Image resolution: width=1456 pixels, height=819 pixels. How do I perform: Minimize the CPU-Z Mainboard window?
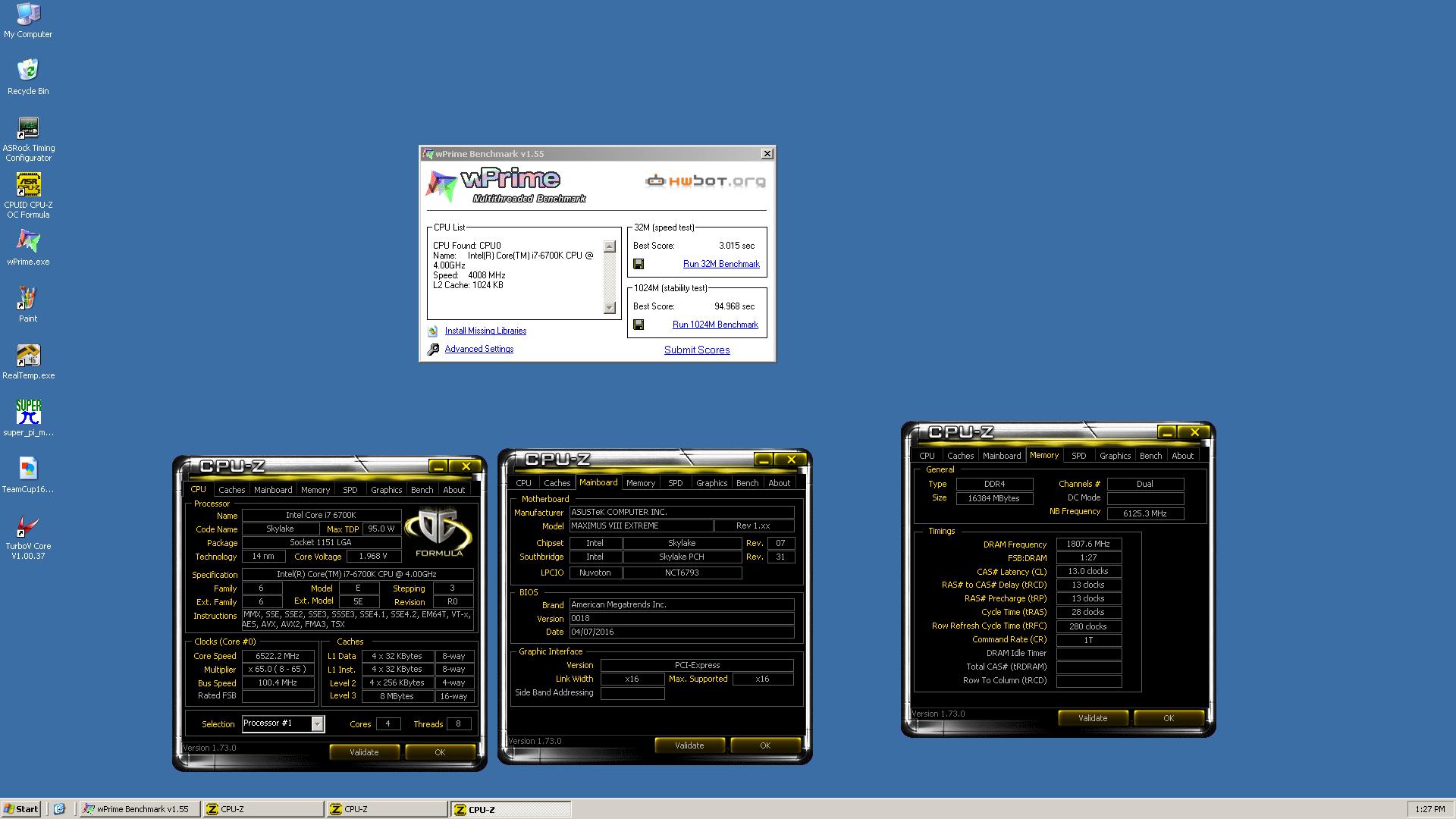[763, 460]
